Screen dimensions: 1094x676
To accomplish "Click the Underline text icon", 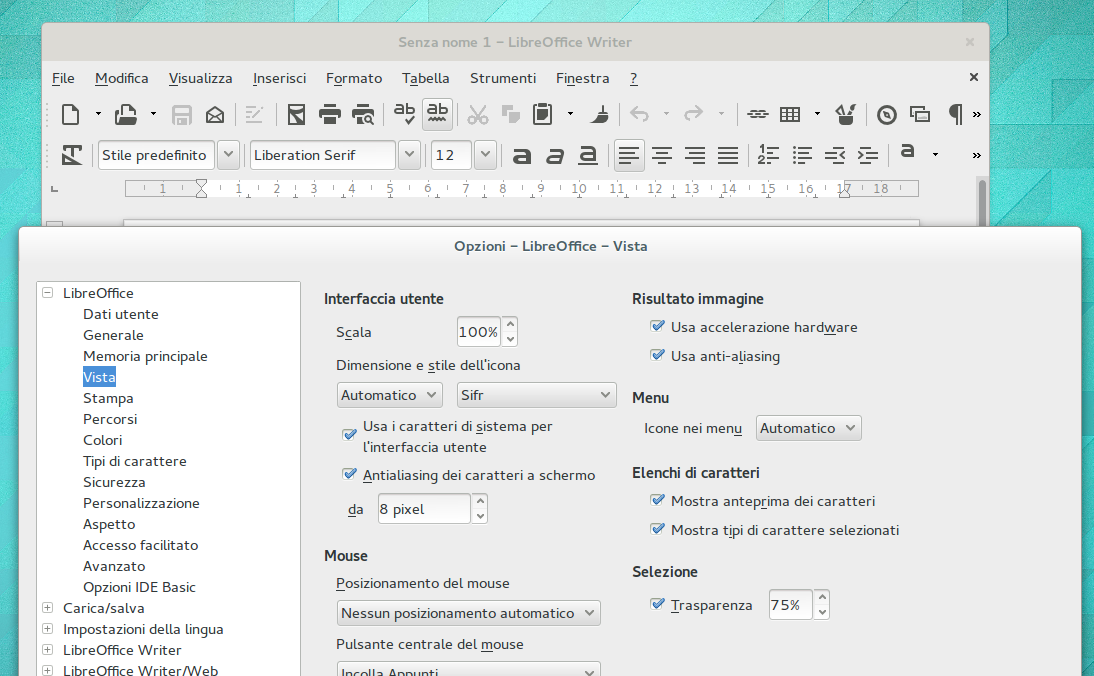I will pos(588,156).
